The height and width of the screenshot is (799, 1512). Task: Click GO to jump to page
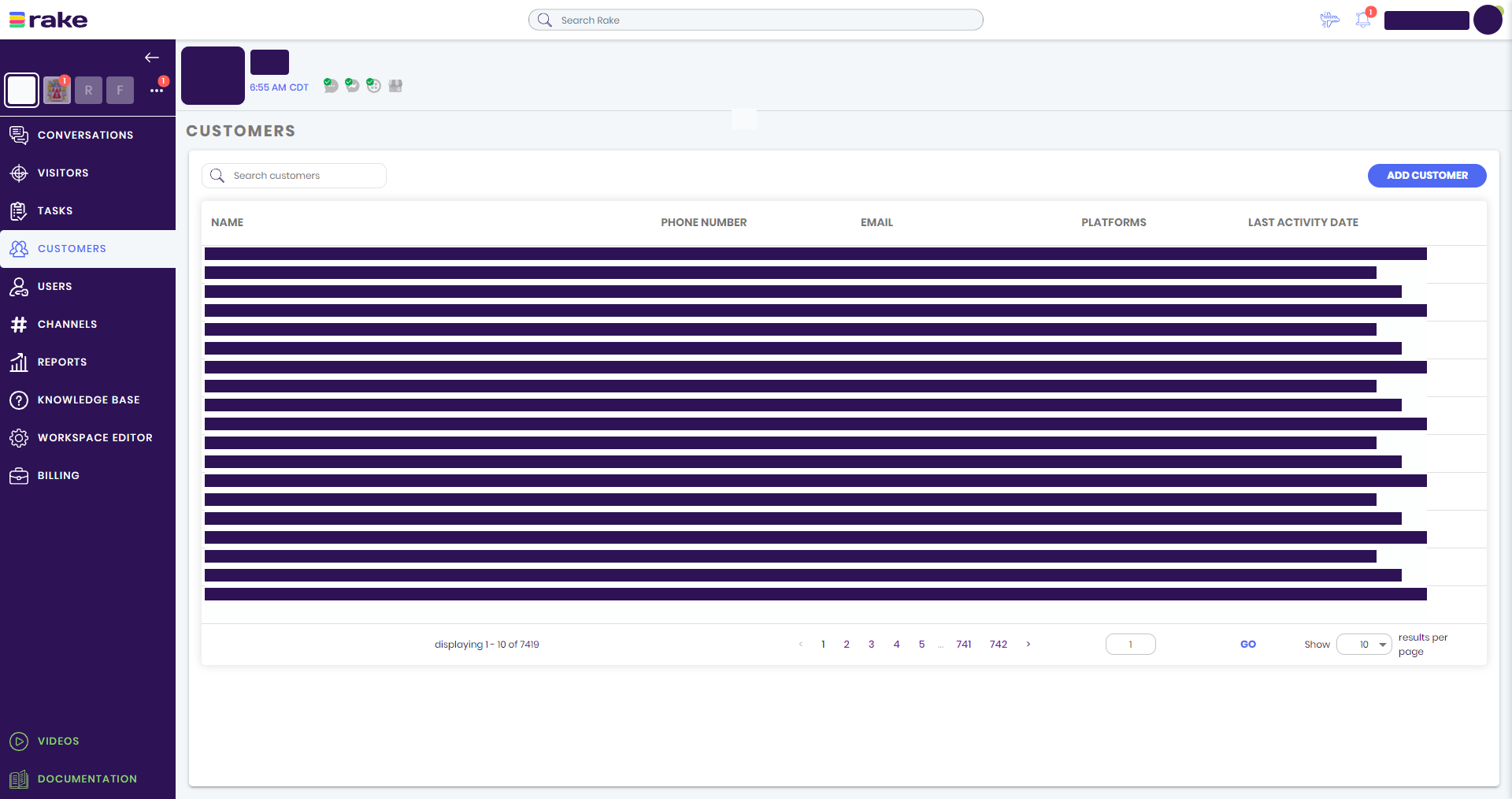point(1247,645)
